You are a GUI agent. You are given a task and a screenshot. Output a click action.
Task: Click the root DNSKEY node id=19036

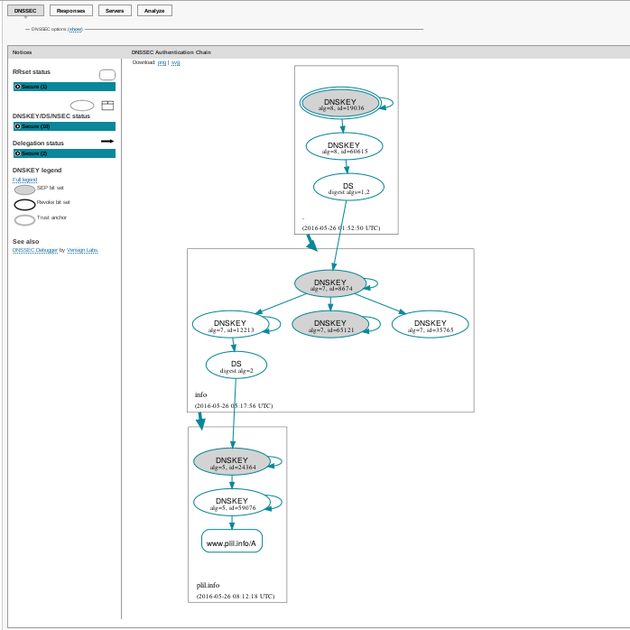(x=340, y=104)
